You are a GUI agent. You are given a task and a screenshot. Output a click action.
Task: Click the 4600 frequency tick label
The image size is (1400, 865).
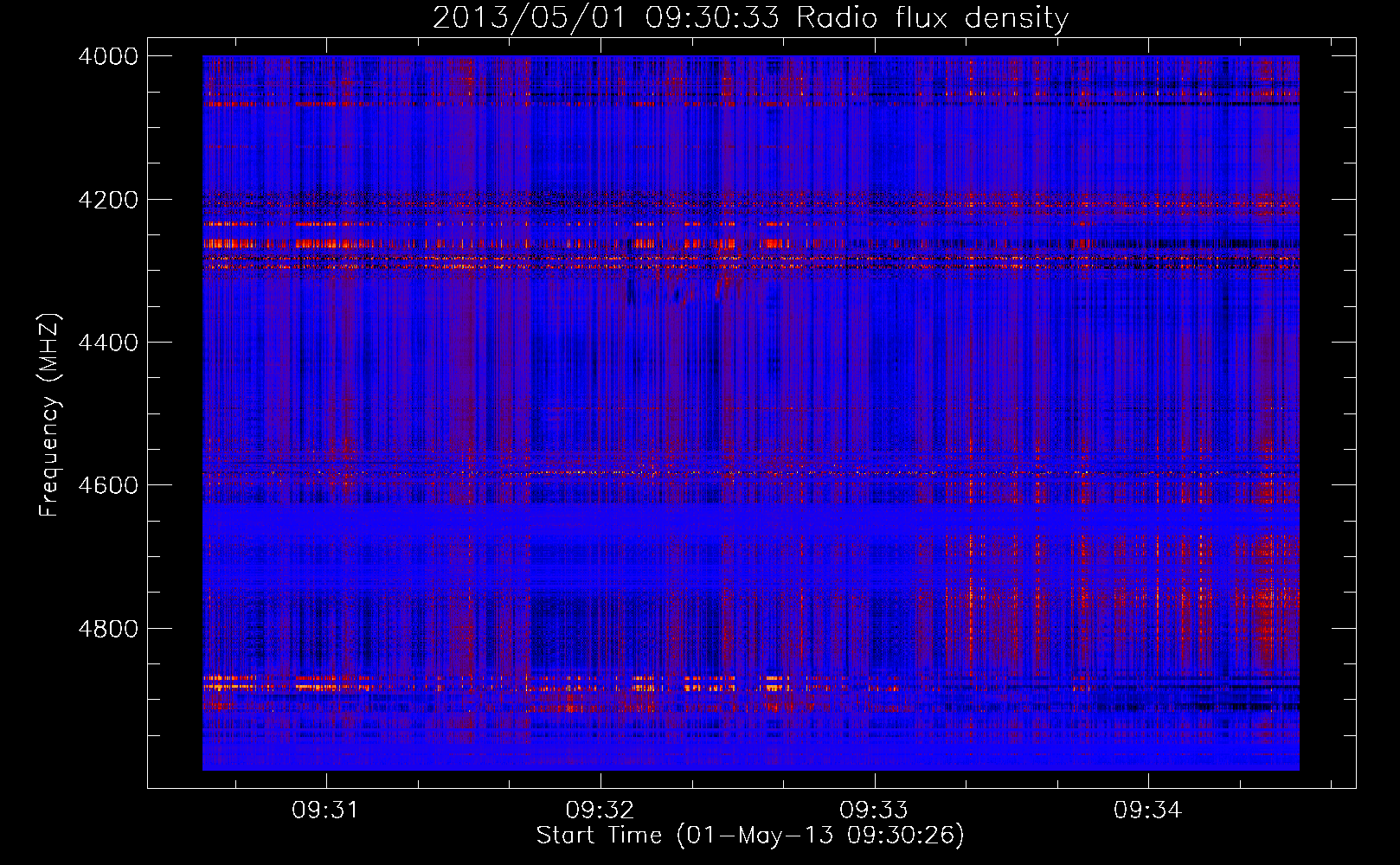tap(108, 485)
